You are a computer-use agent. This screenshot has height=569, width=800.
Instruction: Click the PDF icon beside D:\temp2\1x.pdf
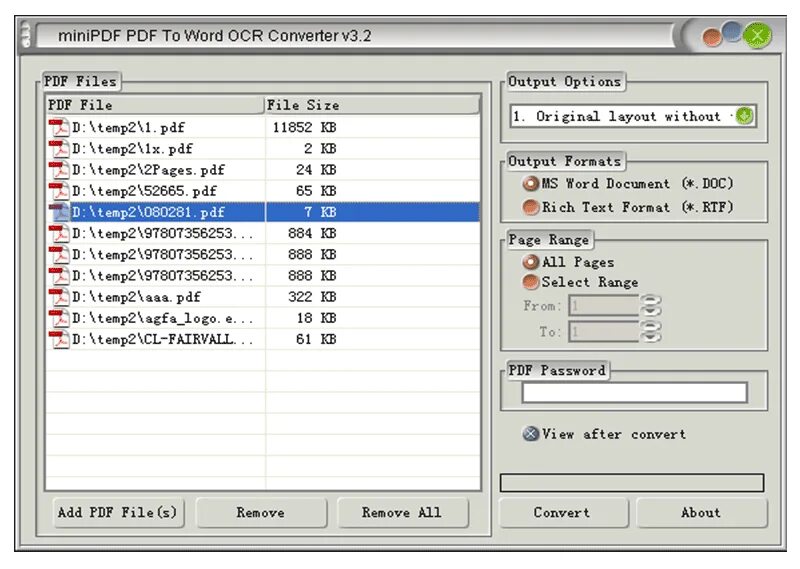click(59, 149)
